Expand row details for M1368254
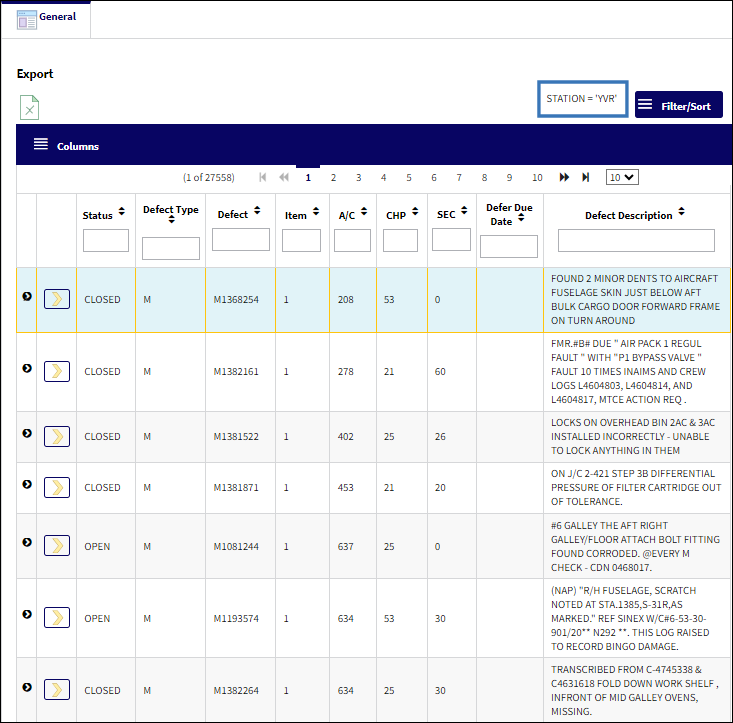733x723 pixels. pos(27,296)
